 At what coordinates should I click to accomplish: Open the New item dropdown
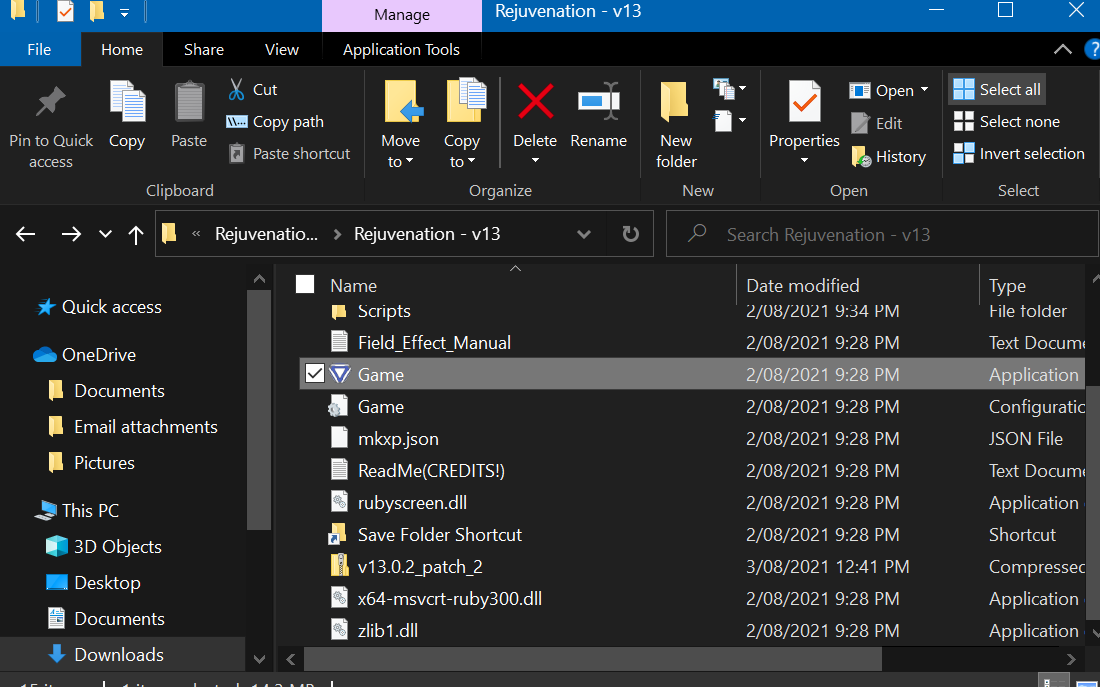[x=729, y=88]
